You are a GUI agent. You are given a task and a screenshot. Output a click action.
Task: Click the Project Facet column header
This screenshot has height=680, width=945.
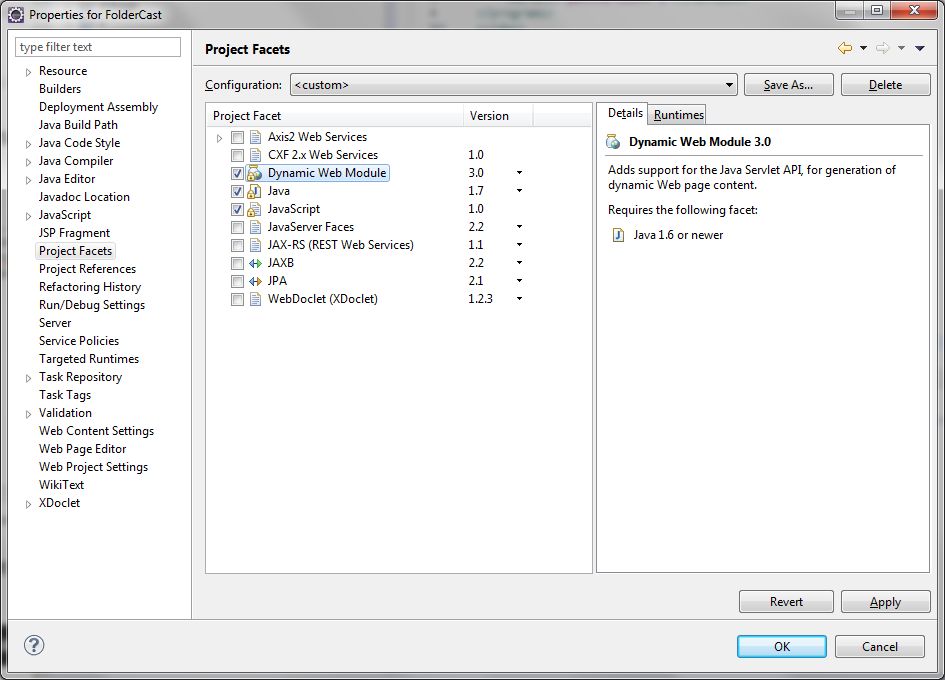pos(334,116)
